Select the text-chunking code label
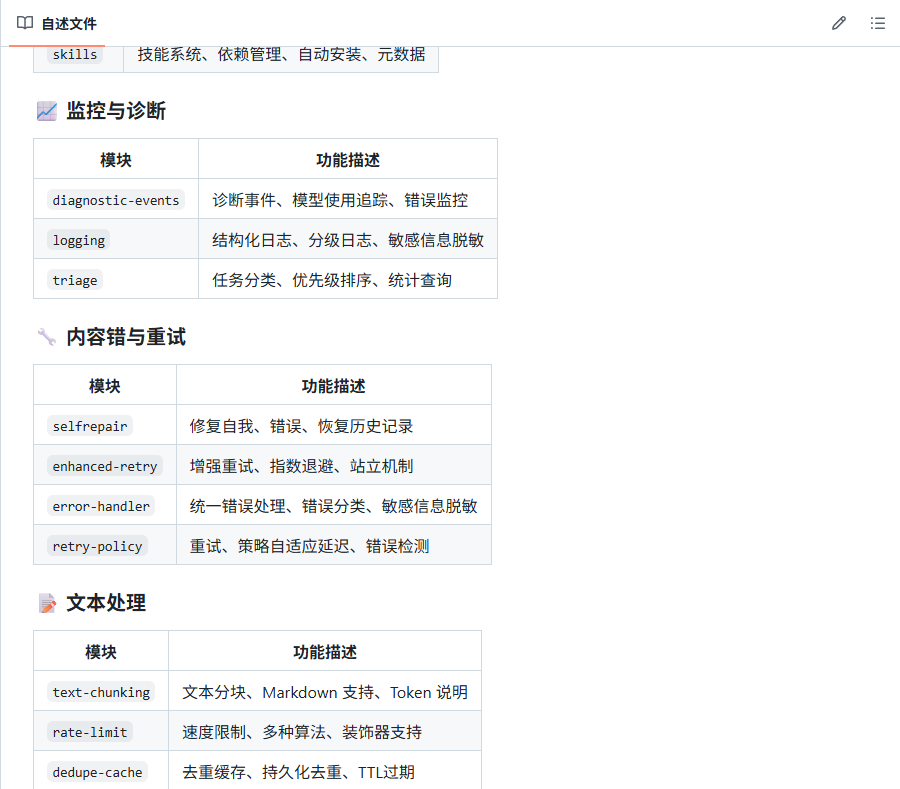 101,692
